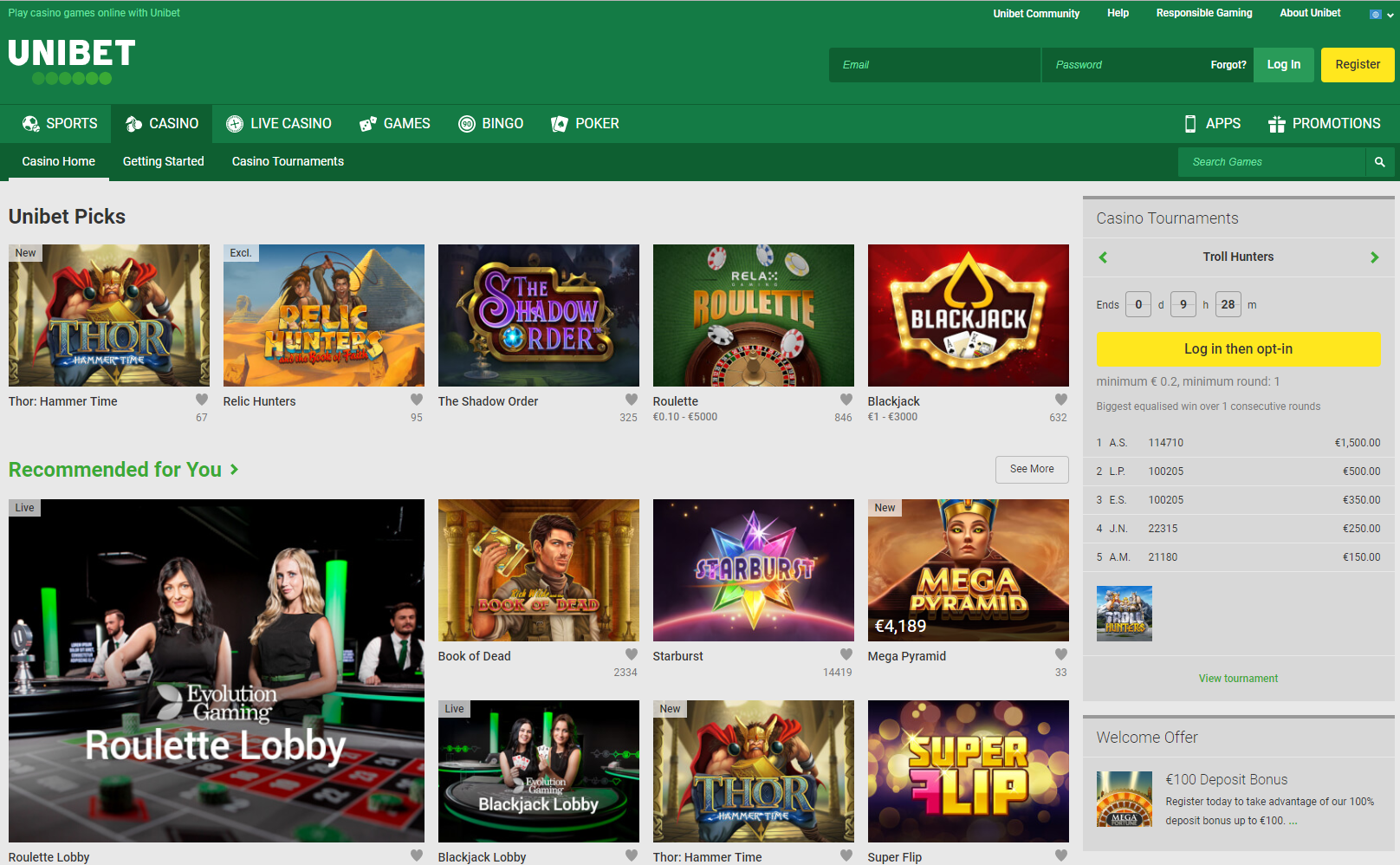Screen dimensions: 1400x865
Task: Favorite the Book of Dead game
Action: tap(632, 654)
